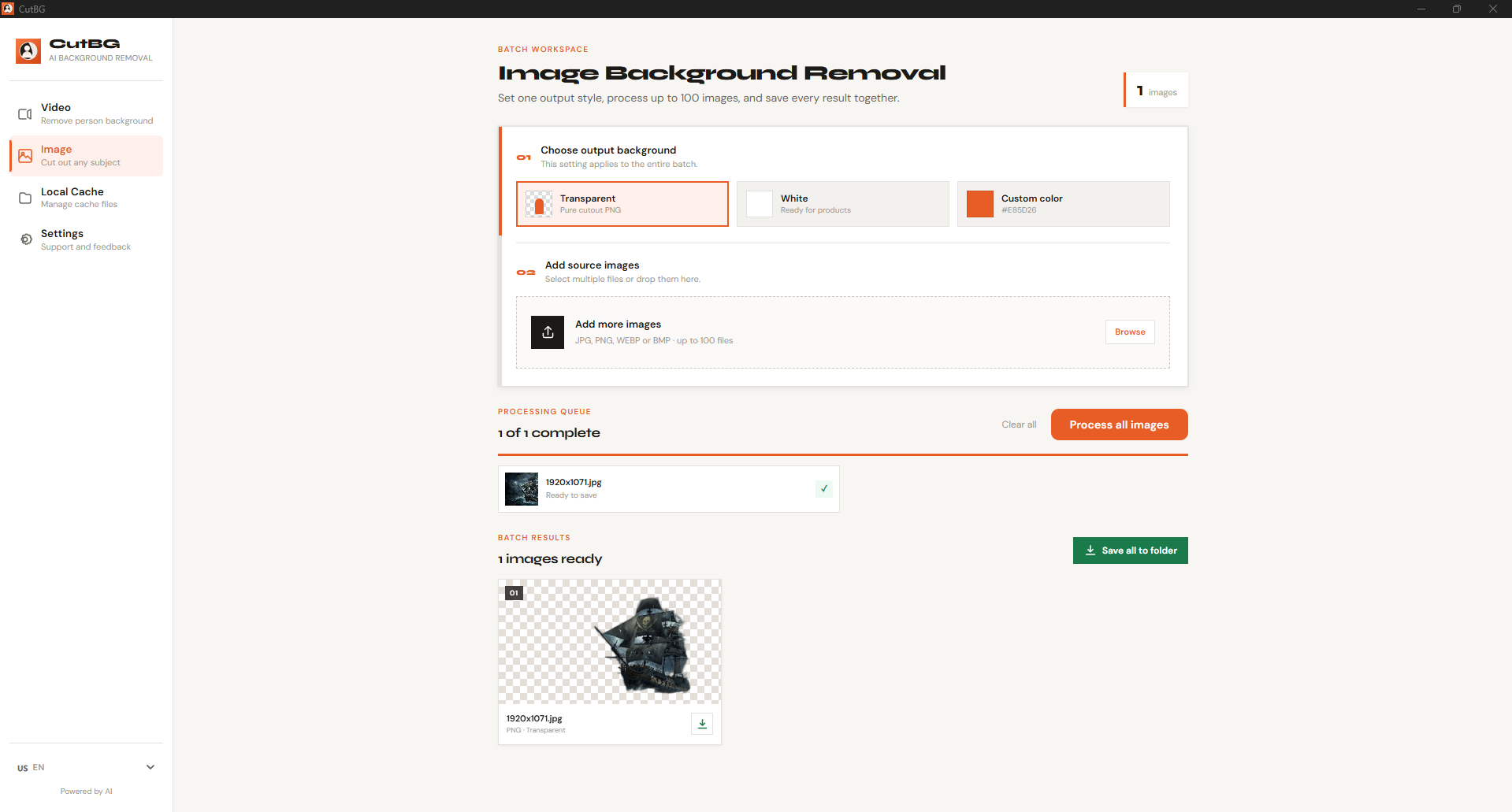Select the Custom color background option
This screenshot has width=1512, height=812.
click(x=1064, y=204)
